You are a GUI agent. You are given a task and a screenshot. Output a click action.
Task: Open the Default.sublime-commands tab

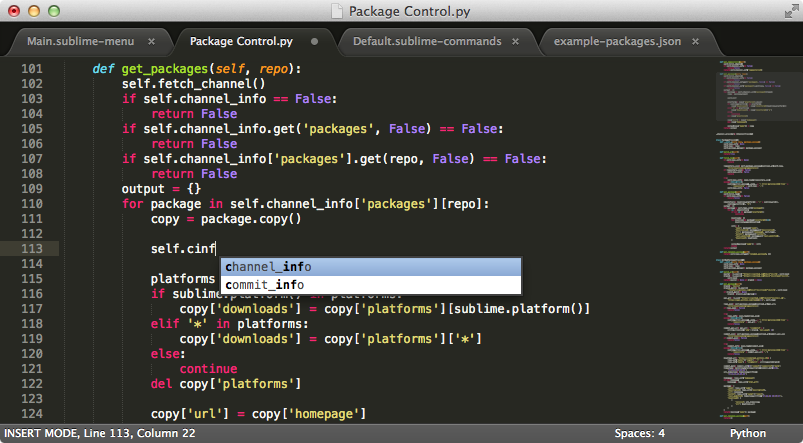[427, 42]
